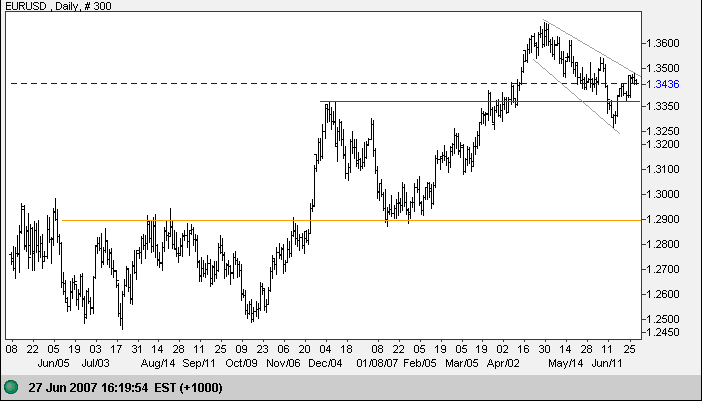Click the 'Aug/14' date axis label
The image size is (702, 401).
coord(158,363)
